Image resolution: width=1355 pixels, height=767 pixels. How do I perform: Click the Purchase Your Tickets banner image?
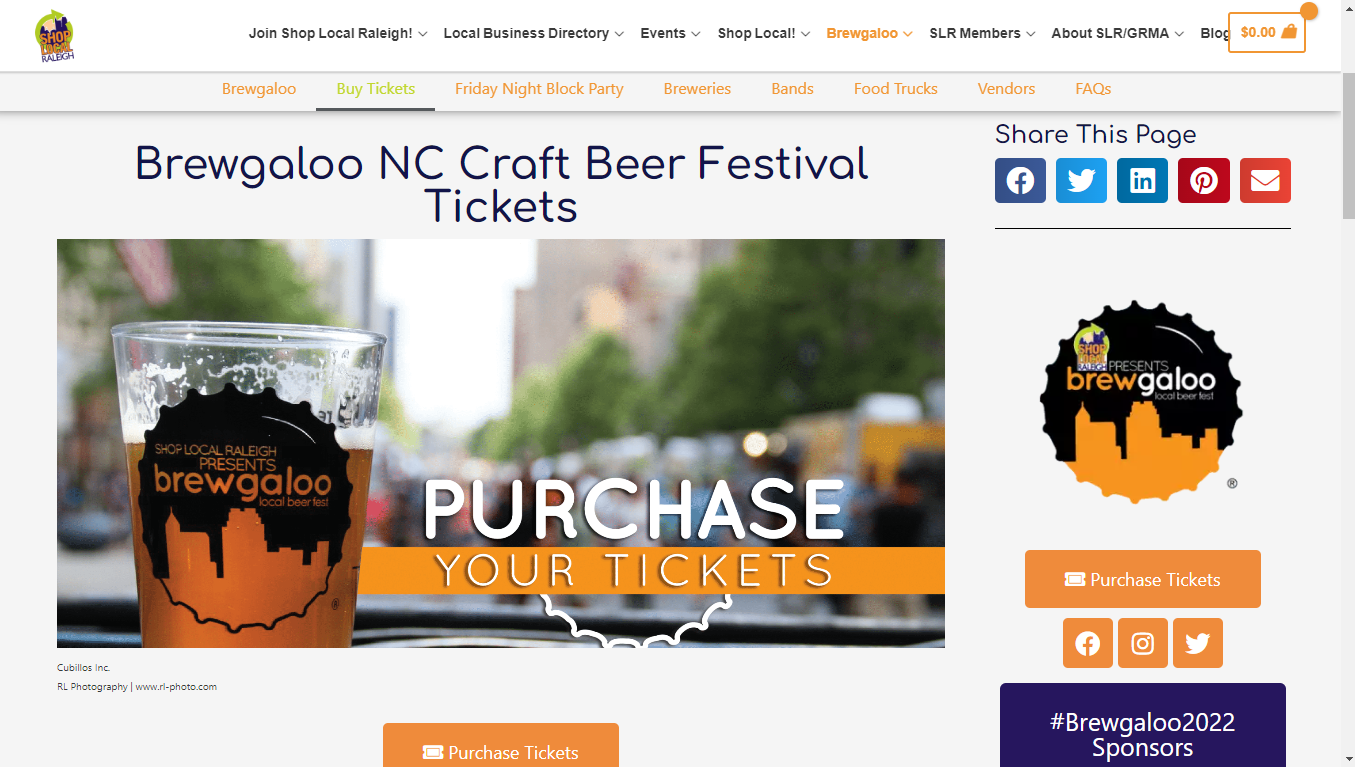tap(500, 443)
